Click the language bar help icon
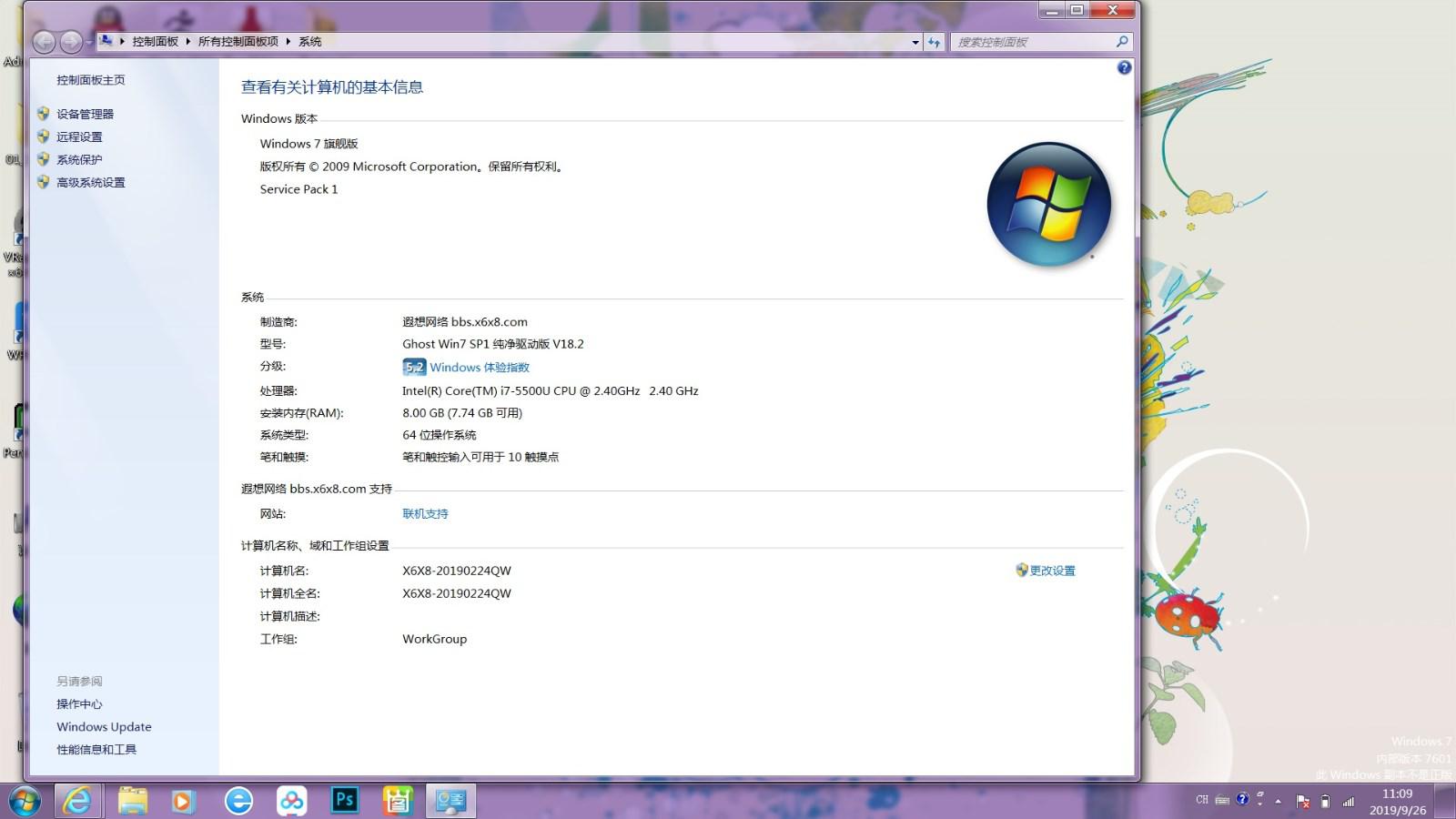The height and width of the screenshot is (819, 1456). [1242, 799]
